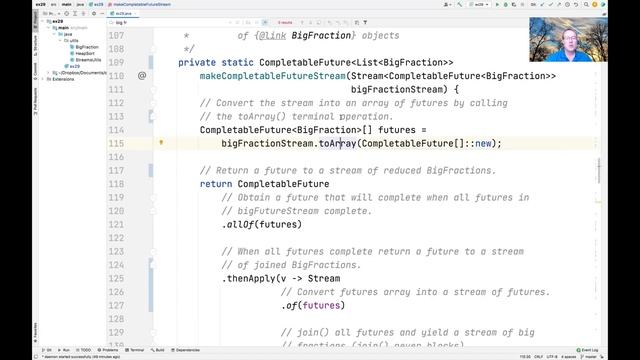
Task: Expand the Extensions tree node
Action: pos(43,79)
